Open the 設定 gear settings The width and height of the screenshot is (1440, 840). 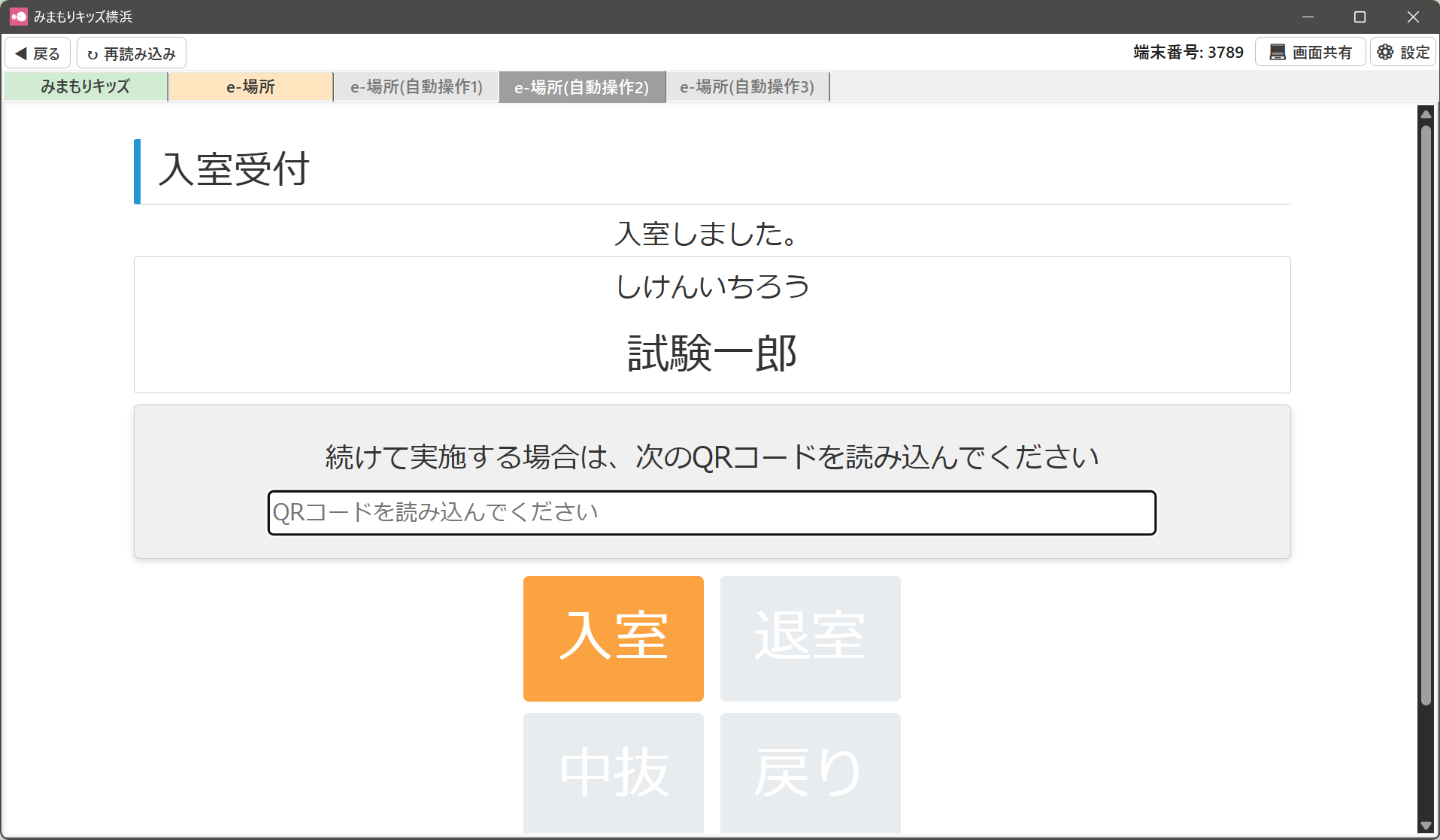pos(1403,53)
